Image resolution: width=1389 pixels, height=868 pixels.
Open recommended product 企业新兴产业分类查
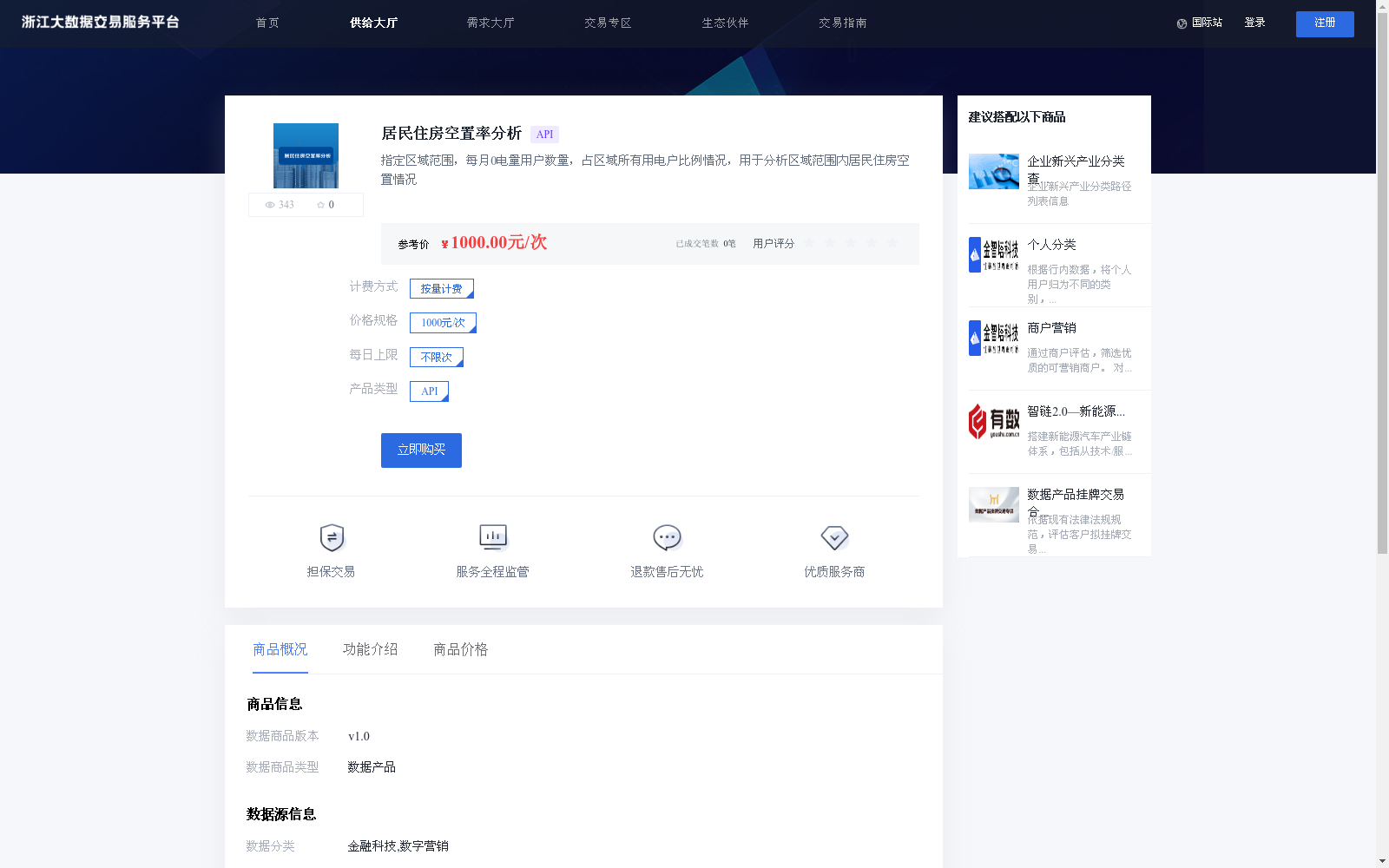point(1076,169)
